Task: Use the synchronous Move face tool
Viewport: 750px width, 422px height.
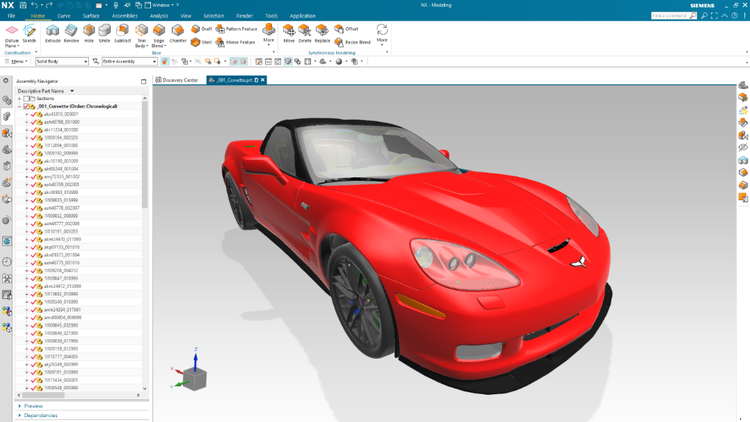Action: coord(289,33)
